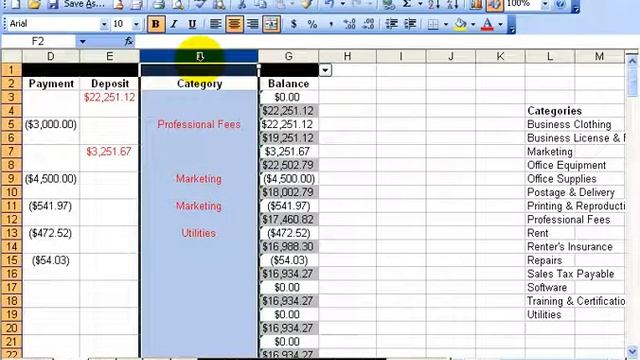Image resolution: width=640 pixels, height=360 pixels.
Task: Select column D header
Action: click(x=51, y=56)
